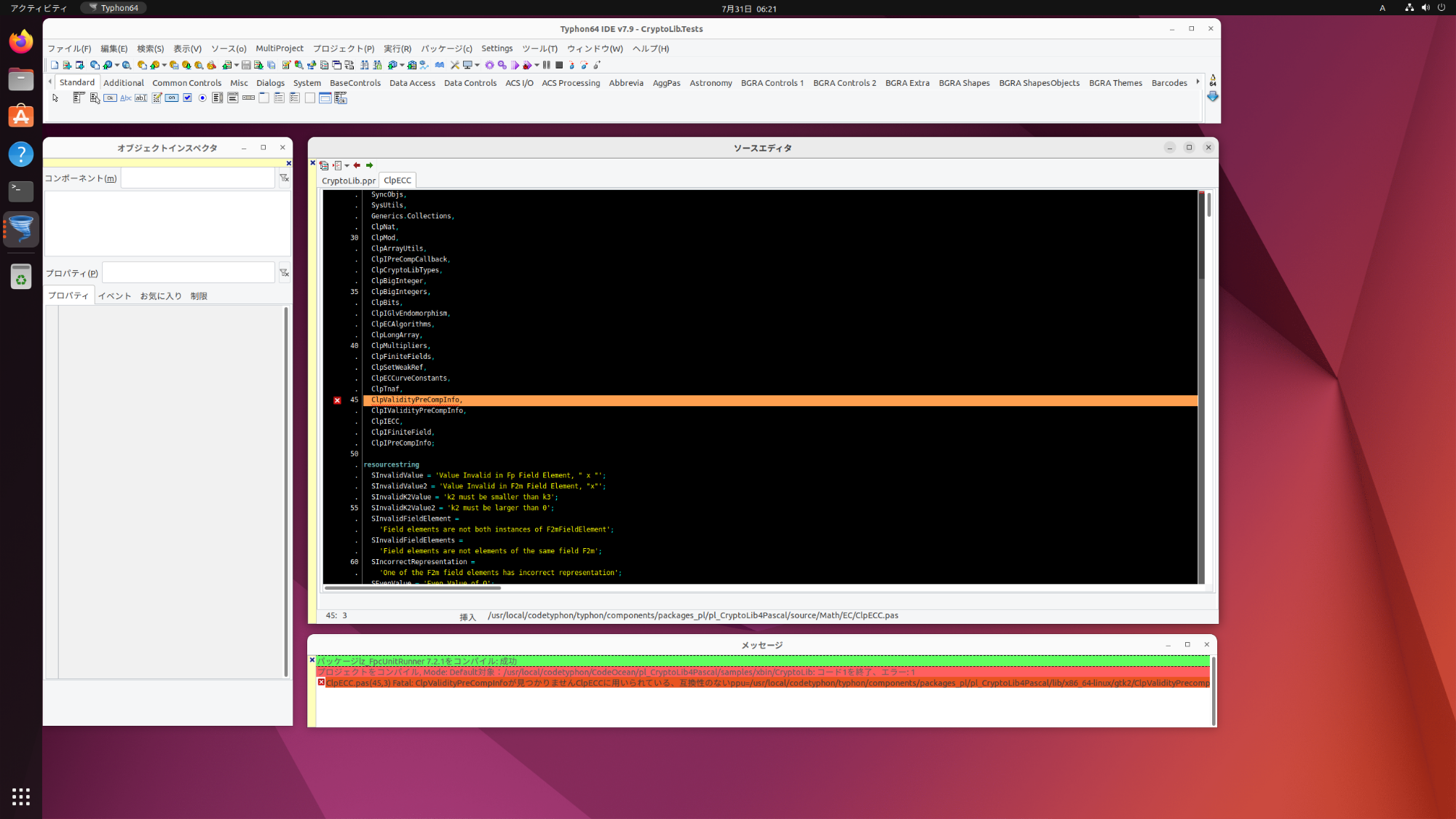1456x819 pixels.
Task: Pick the TActionList component icon
Action: click(x=341, y=98)
